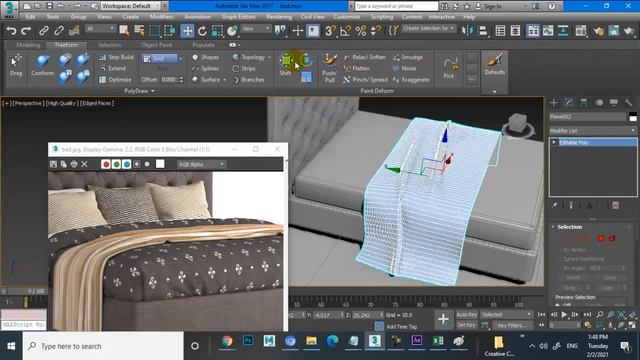
Task: Click the ViewCube in the perspective viewport
Action: click(x=518, y=125)
